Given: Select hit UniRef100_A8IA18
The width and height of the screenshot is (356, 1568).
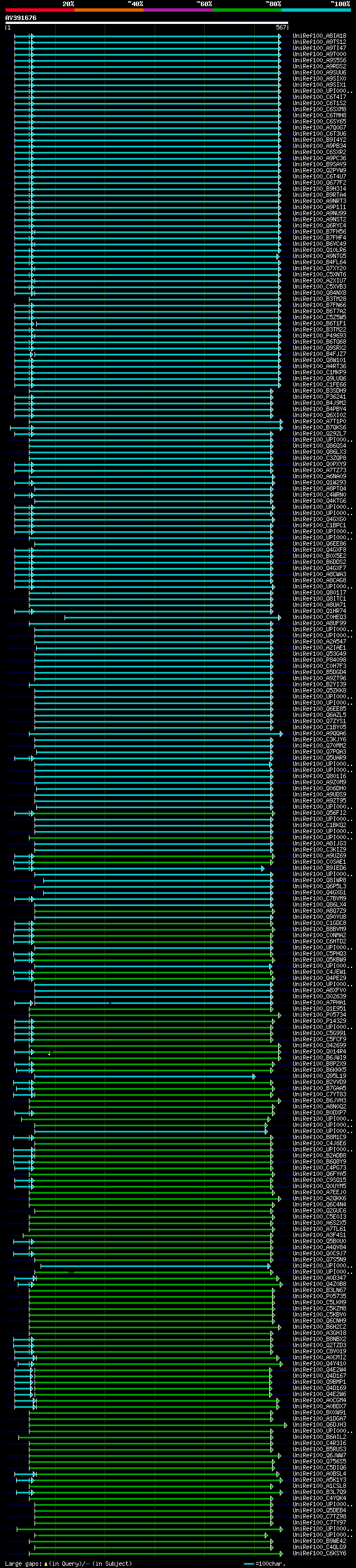Looking at the screenshot, I should click(319, 36).
